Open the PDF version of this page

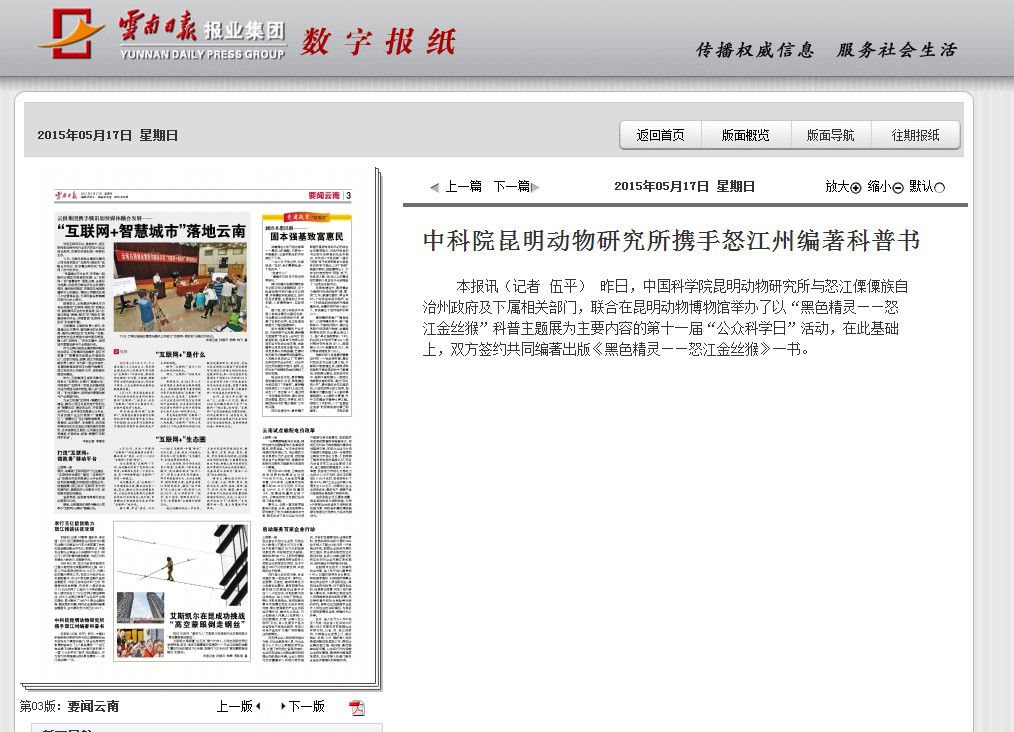coord(357,706)
